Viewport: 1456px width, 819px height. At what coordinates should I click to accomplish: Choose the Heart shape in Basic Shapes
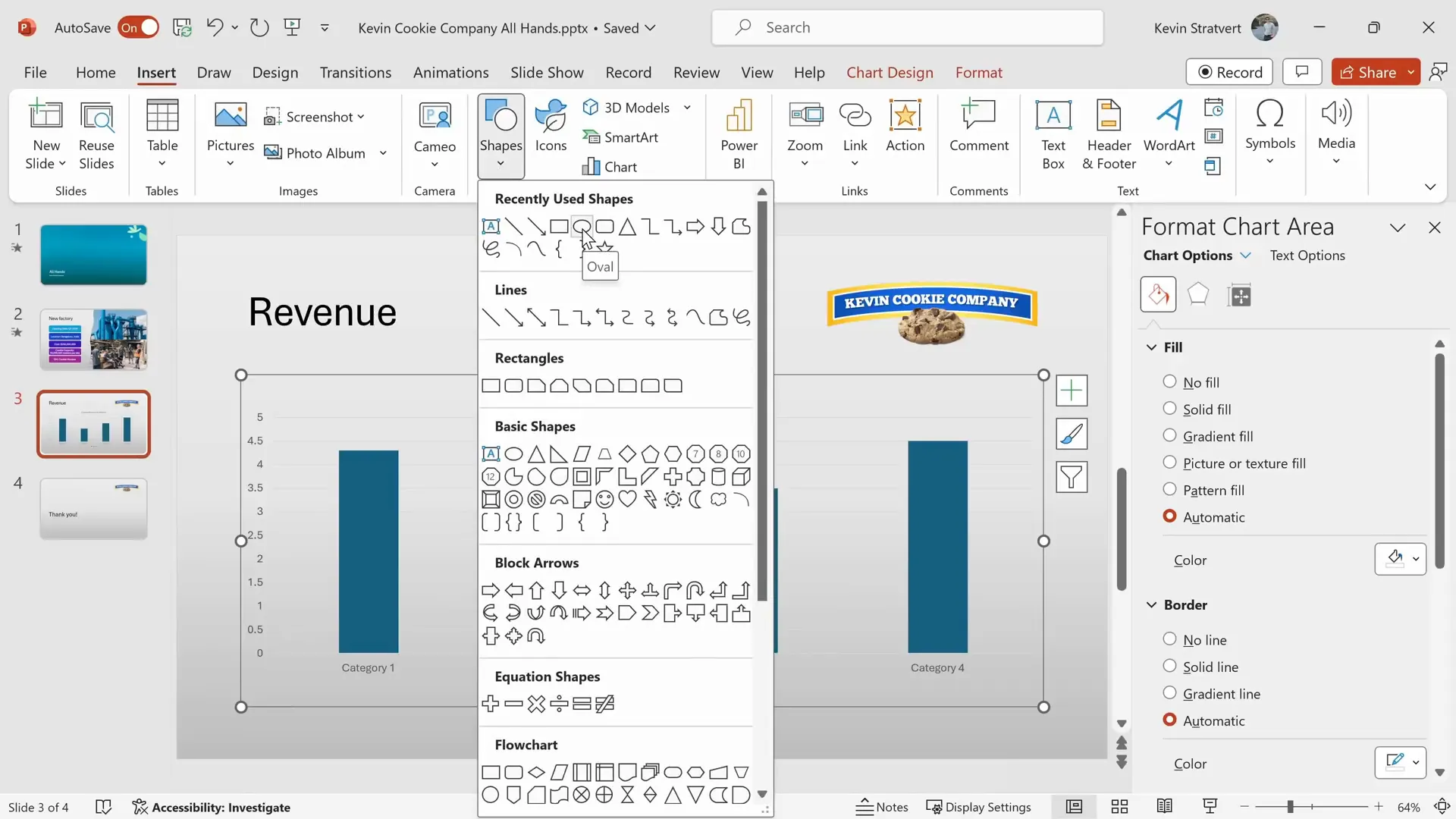coord(627,499)
